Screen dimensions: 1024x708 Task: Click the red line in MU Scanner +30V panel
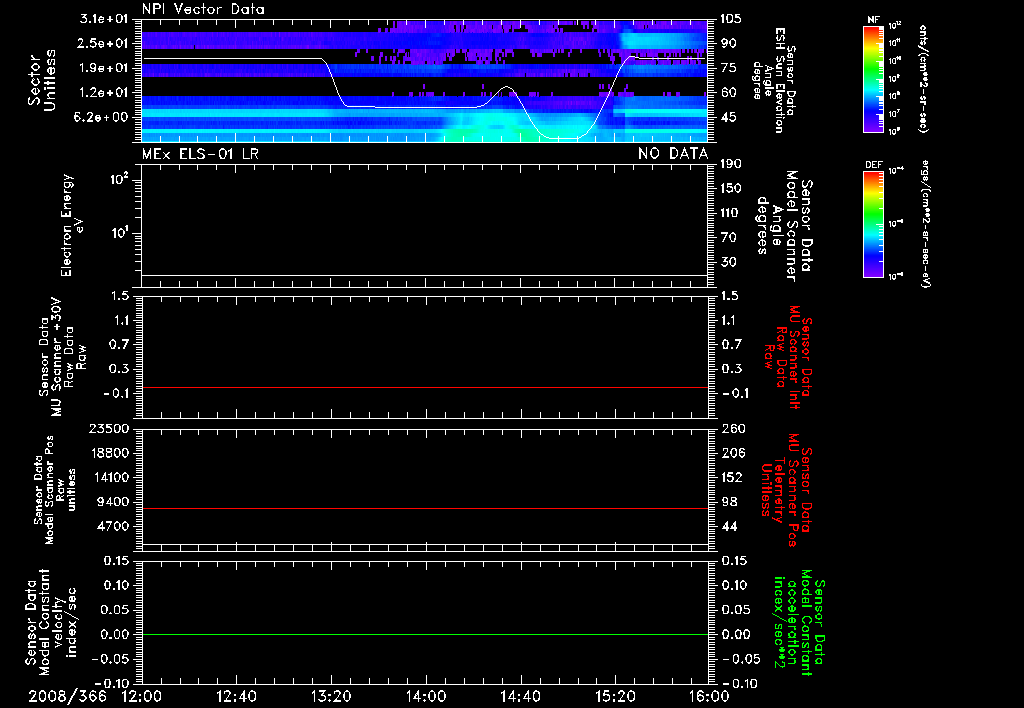(425, 387)
